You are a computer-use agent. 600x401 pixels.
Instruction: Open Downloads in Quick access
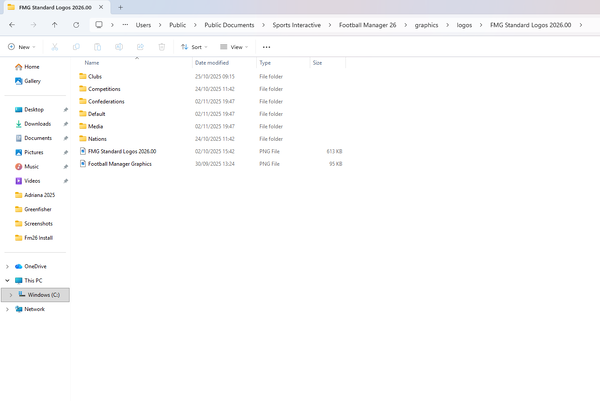click(x=38, y=124)
